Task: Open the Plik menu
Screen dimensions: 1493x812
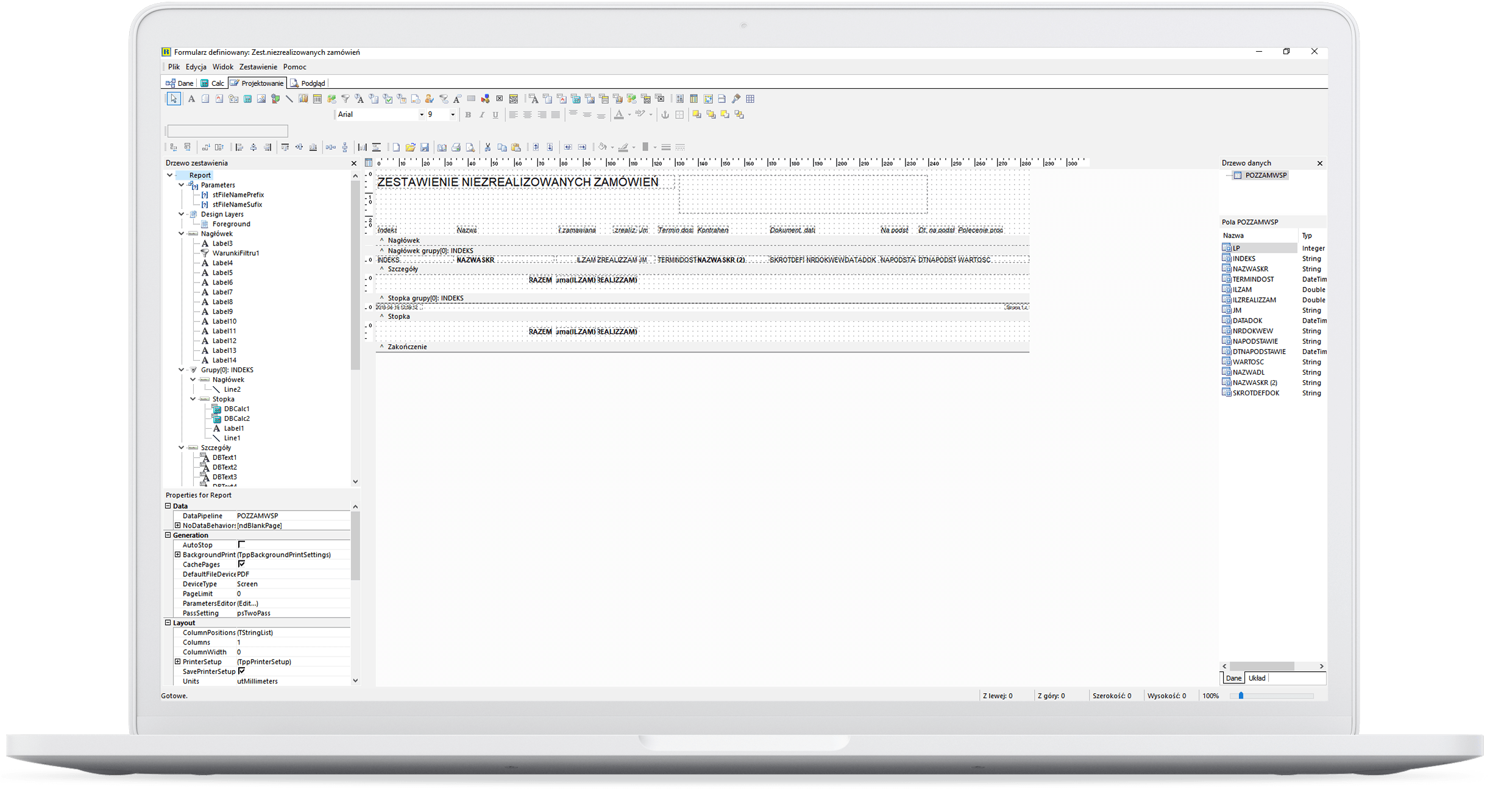Action: [174, 67]
